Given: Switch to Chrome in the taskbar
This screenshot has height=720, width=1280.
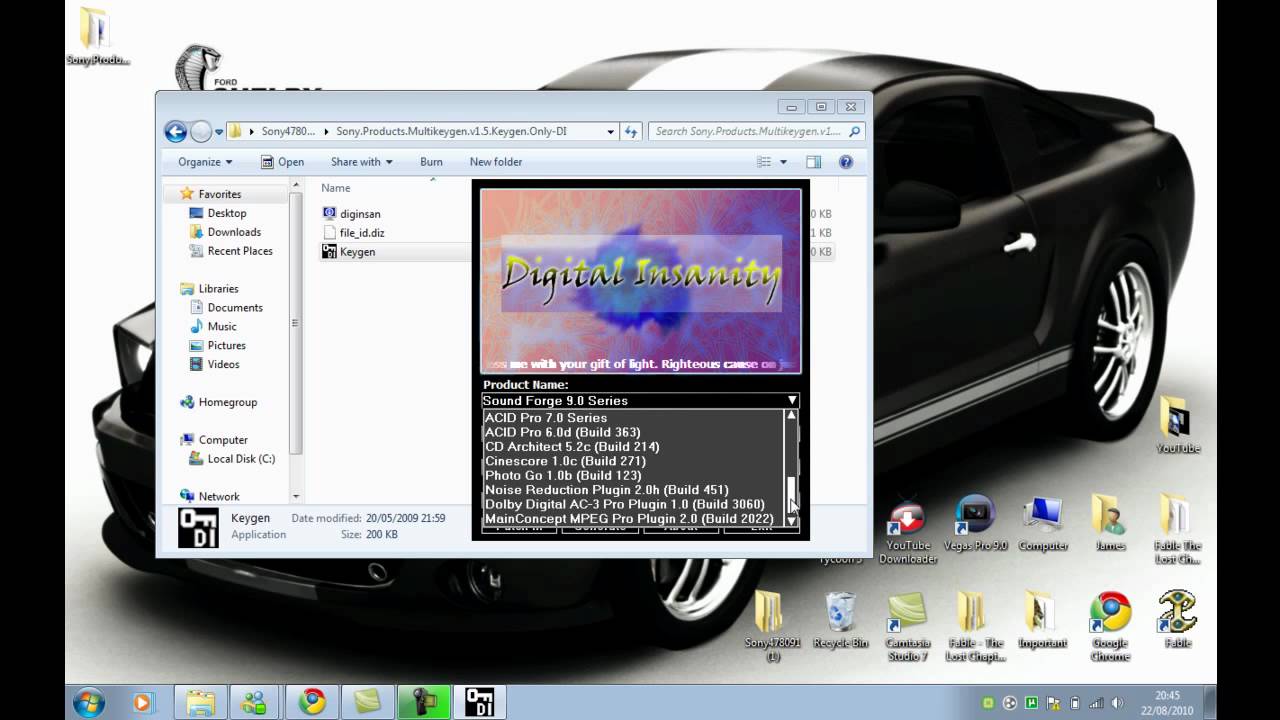Looking at the screenshot, I should 312,702.
